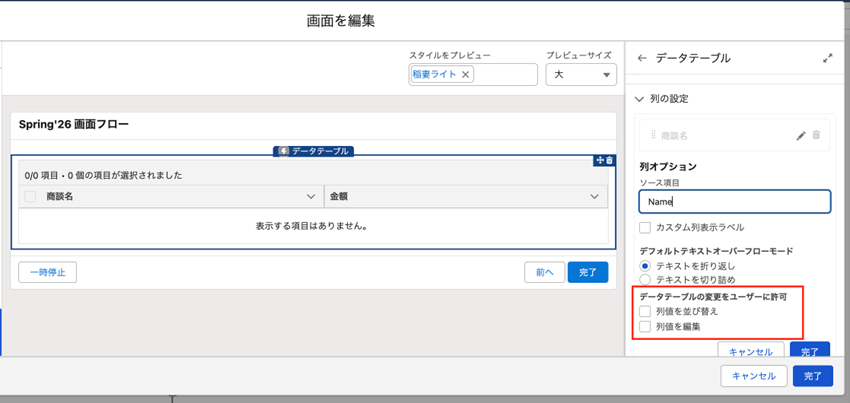Delete the data table component from canvas
This screenshot has height=403, width=850.
click(x=610, y=160)
